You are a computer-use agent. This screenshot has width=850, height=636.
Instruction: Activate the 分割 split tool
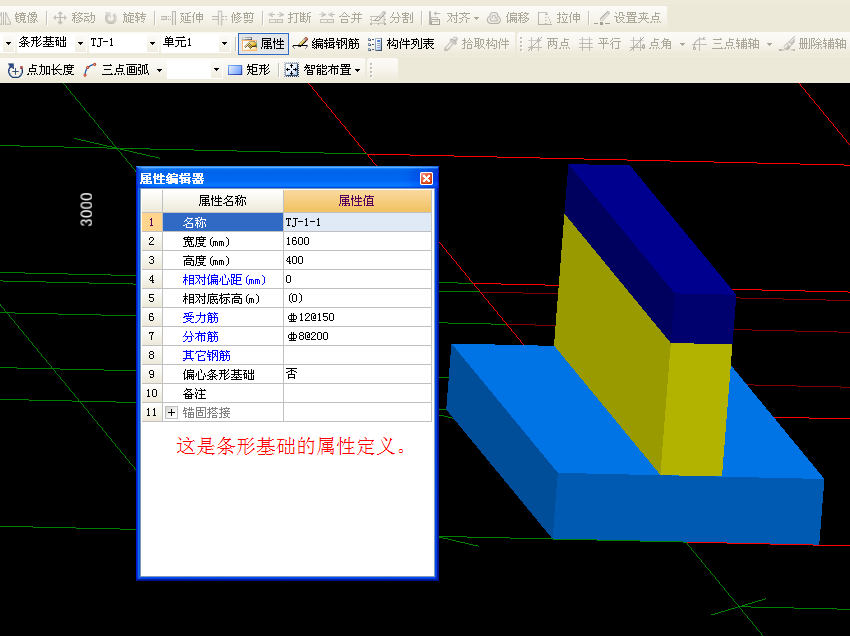pos(391,18)
